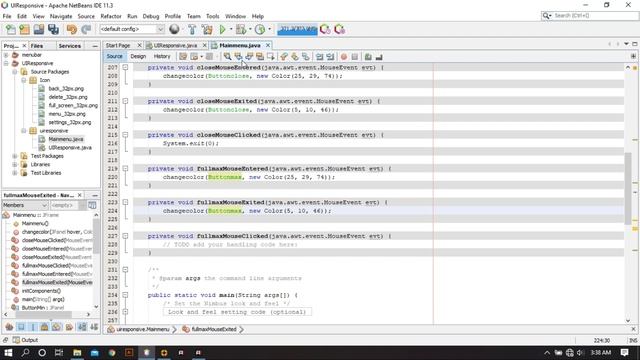This screenshot has width=640, height=360.
Task: Click the Clean and Build icon
Action: (x=207, y=29)
